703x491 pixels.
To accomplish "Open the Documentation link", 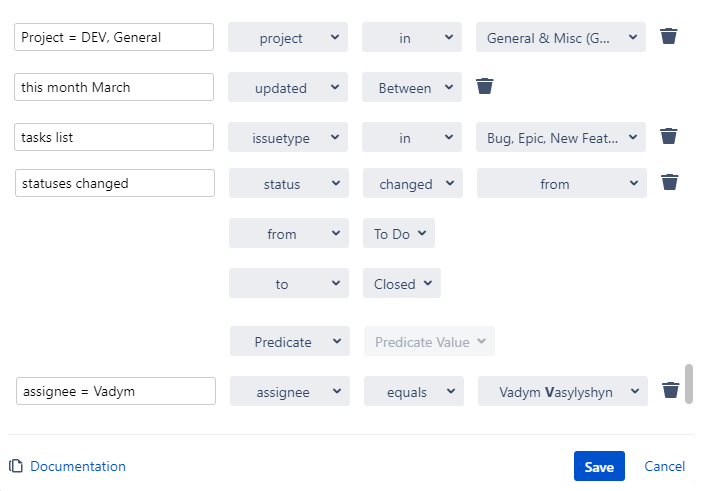I will [78, 467].
